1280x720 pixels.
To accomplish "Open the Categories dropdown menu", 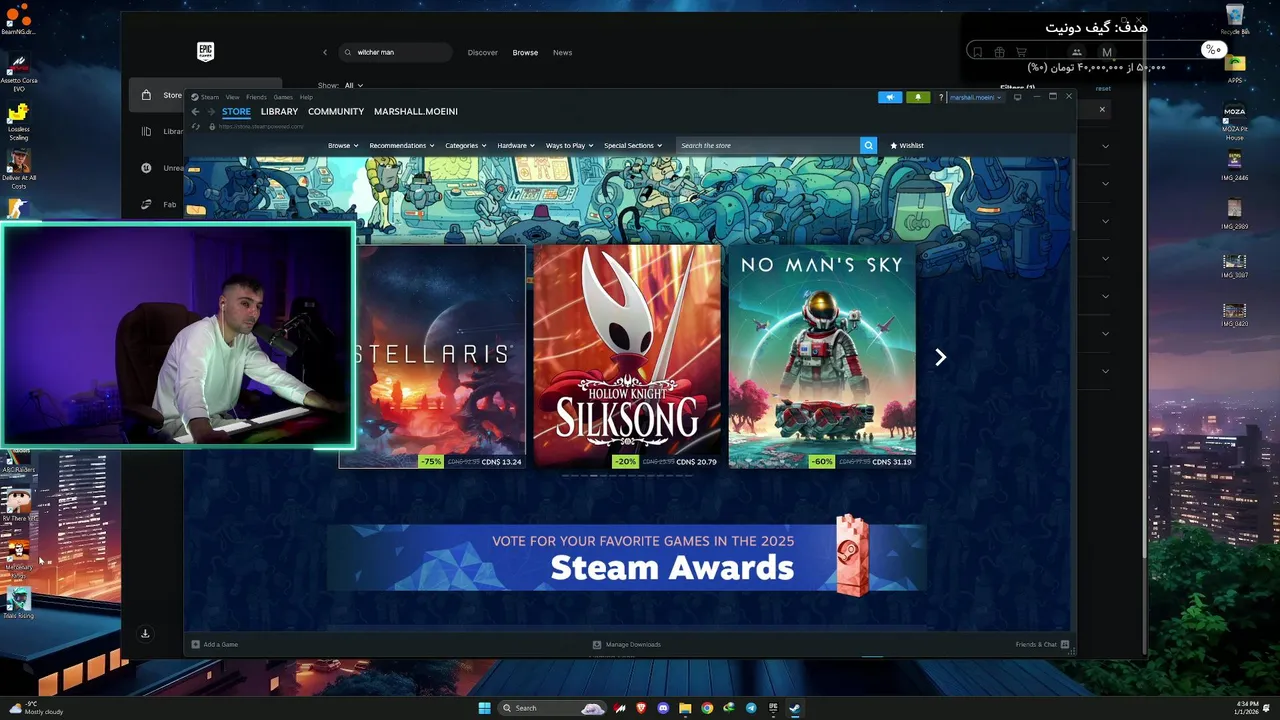I will (465, 145).
